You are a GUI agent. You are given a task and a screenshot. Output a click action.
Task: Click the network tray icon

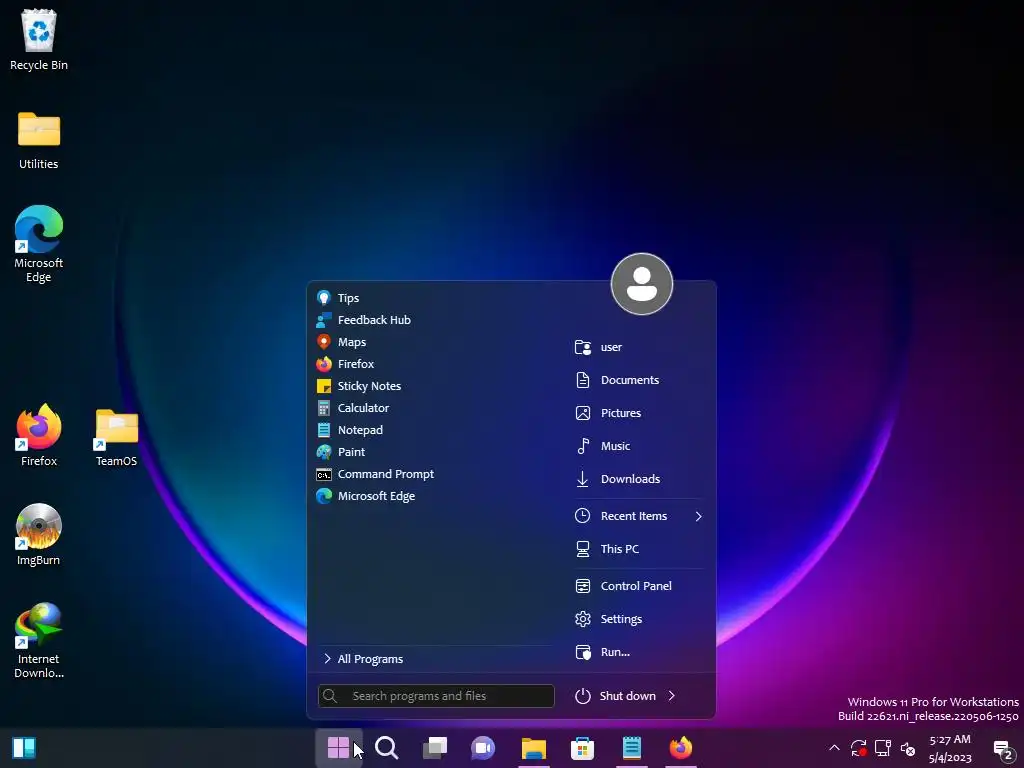[883, 748]
